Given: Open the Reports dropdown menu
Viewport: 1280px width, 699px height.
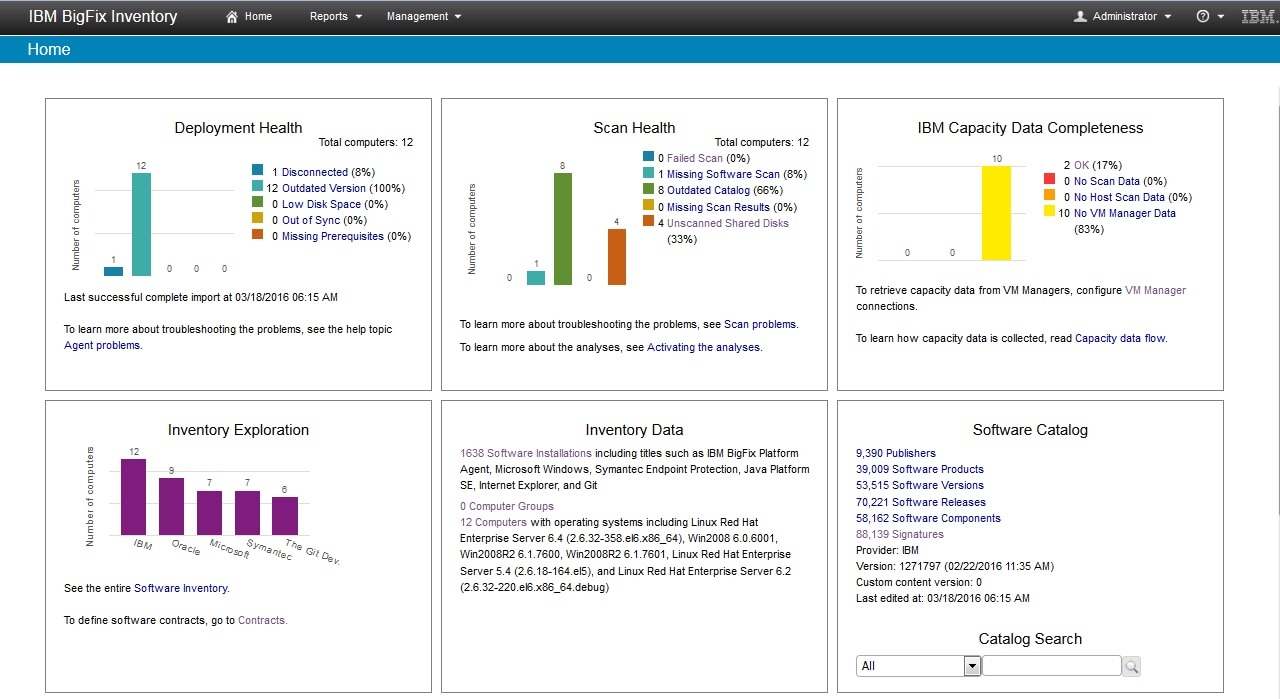Looking at the screenshot, I should (x=336, y=16).
